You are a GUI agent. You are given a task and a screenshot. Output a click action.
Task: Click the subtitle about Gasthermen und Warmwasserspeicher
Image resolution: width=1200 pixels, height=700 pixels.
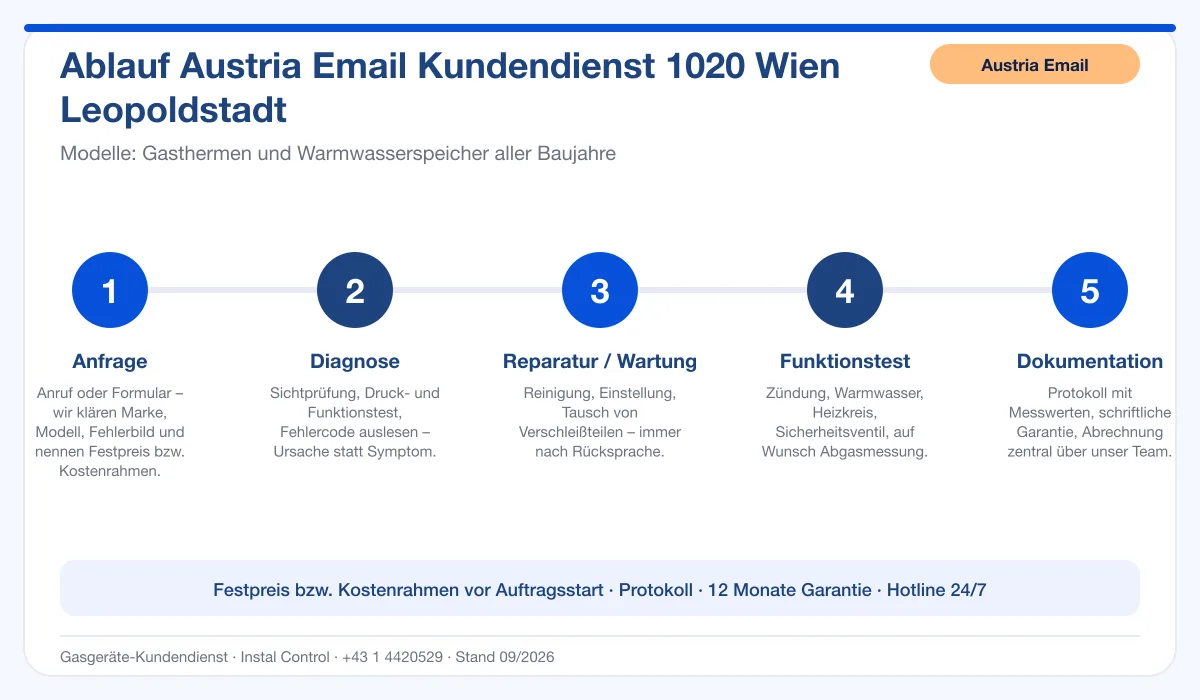tap(338, 154)
